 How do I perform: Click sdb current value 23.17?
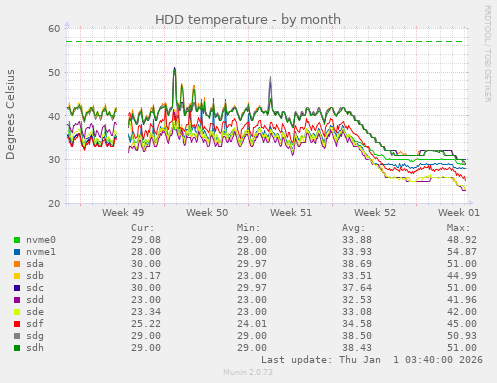[x=146, y=276]
